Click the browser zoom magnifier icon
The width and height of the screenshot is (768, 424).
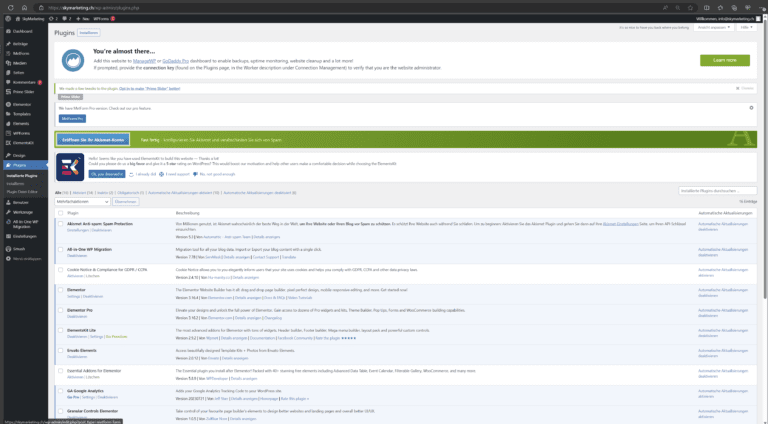click(x=678, y=8)
